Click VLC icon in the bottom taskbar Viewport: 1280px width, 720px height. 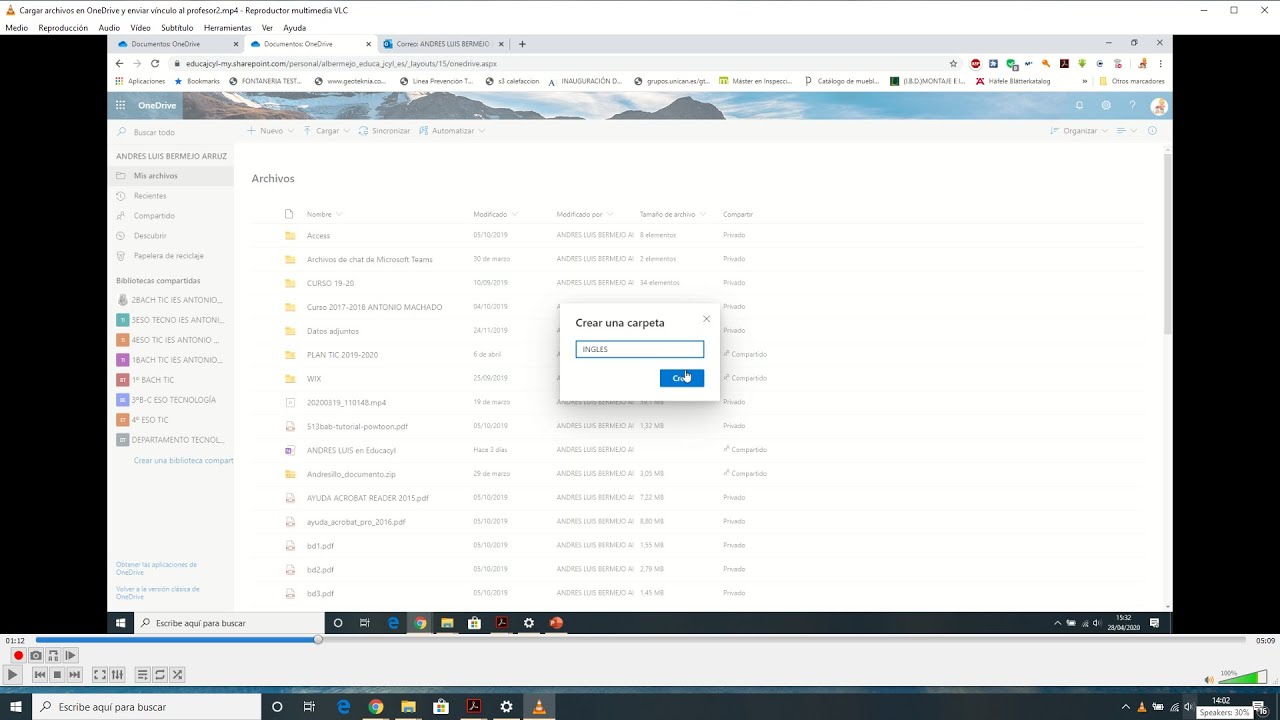[539, 707]
